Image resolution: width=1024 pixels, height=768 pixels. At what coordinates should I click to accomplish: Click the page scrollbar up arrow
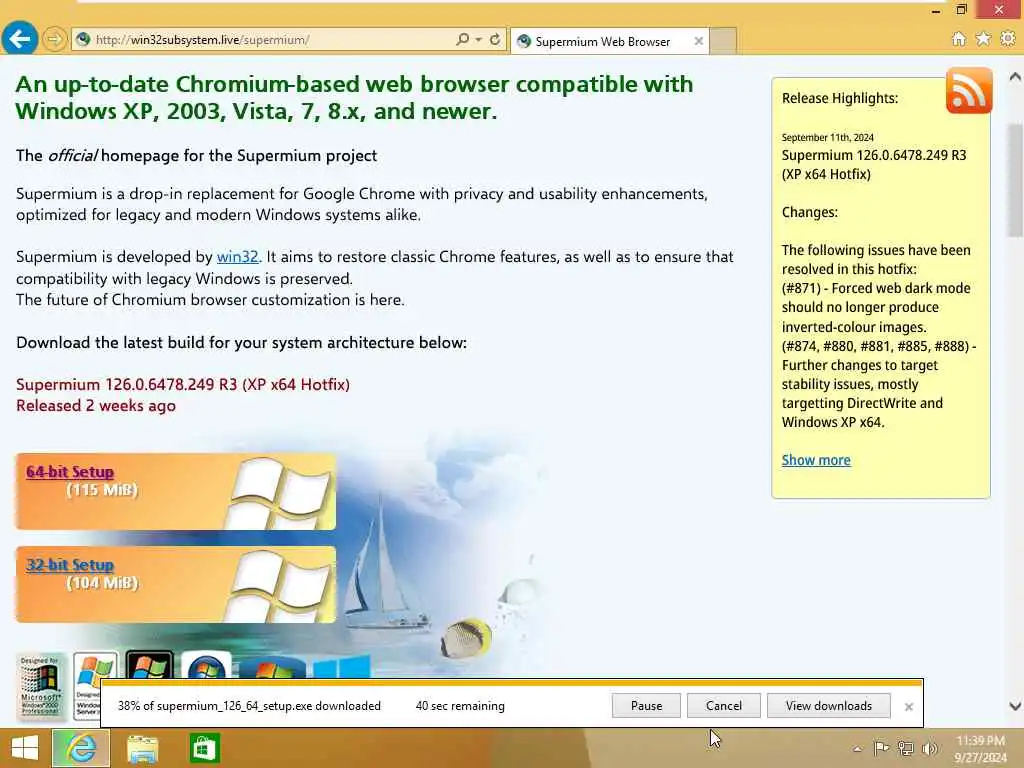pos(1015,77)
